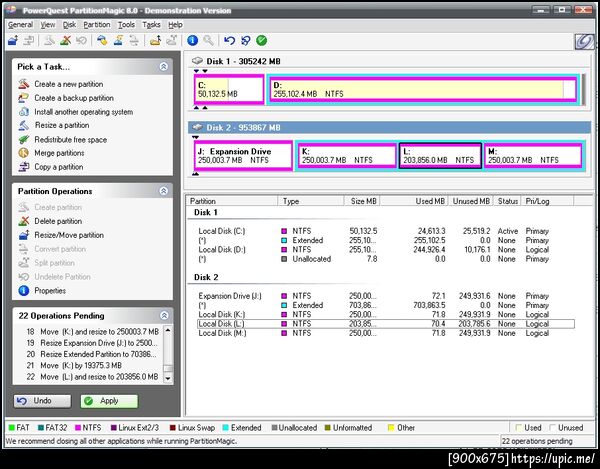
Task: Click the pending operations scroll down arrow
Action: tap(168, 378)
